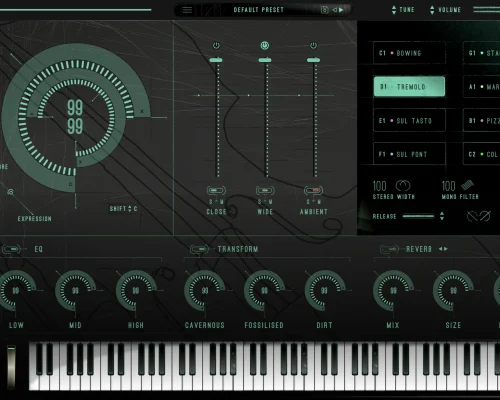This screenshot has width=500, height=400.
Task: Click the save preset icon
Action: (324, 10)
